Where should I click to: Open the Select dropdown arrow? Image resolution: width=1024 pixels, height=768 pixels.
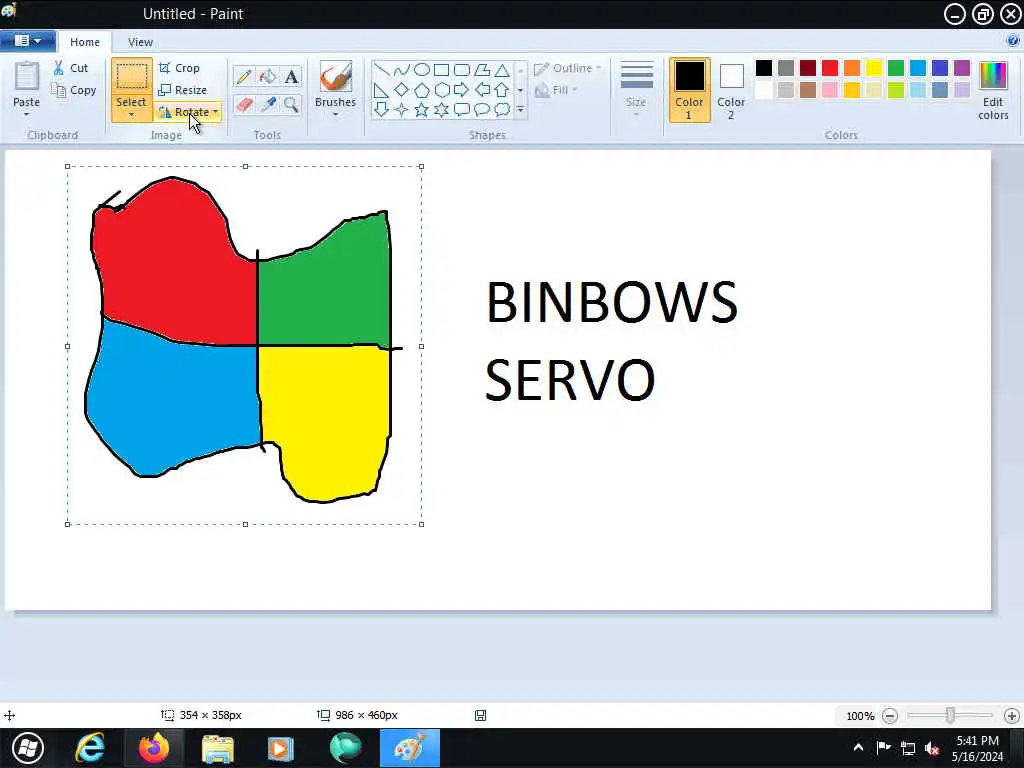pos(131,116)
